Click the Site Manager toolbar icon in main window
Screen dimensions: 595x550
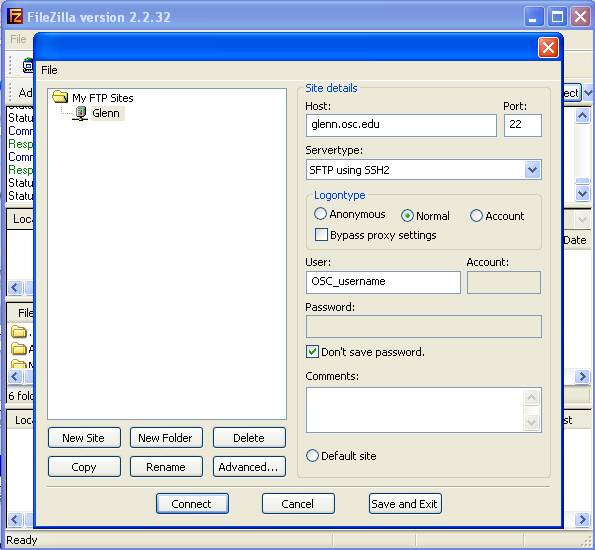click(28, 65)
